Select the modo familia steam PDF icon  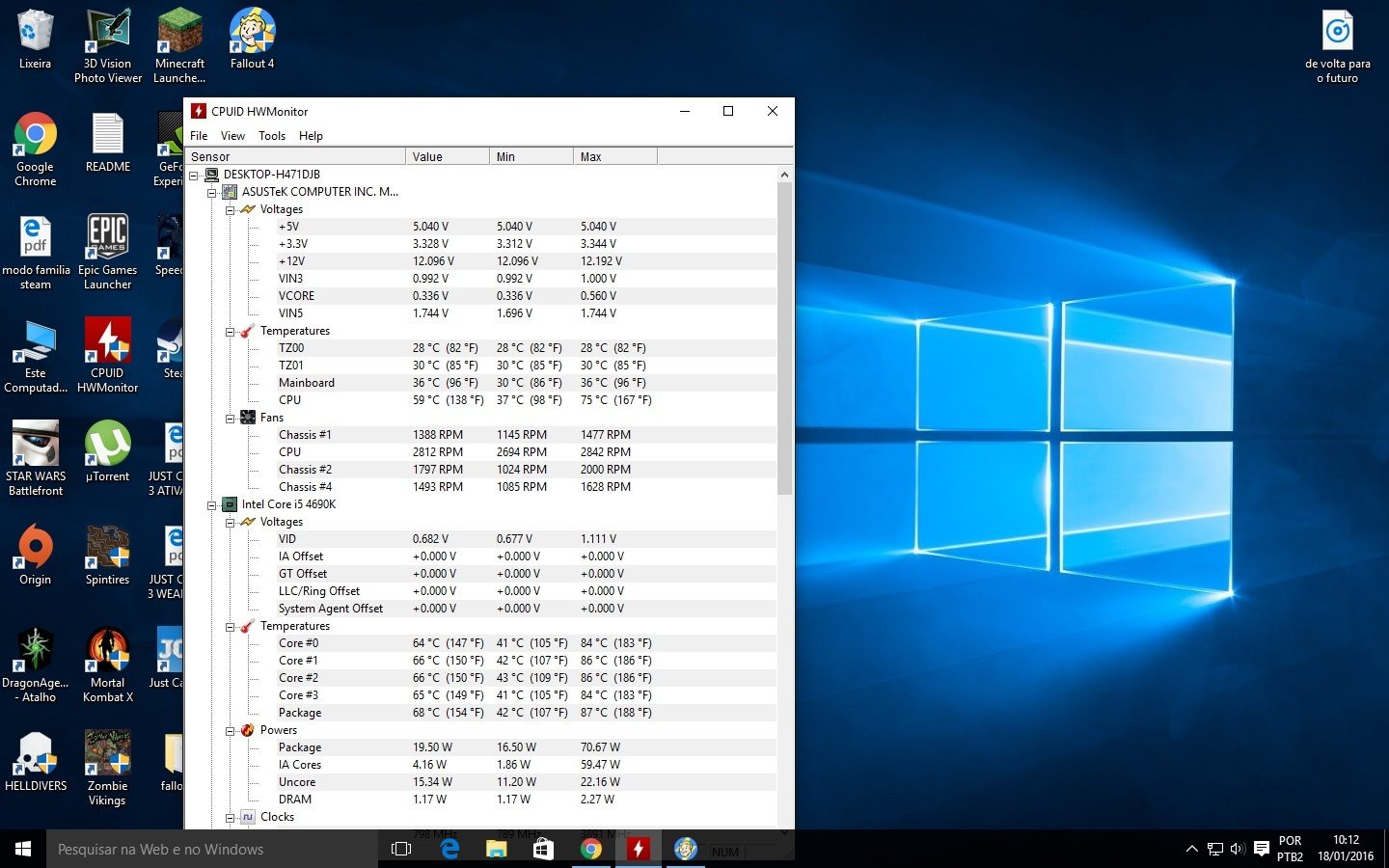coord(36,253)
